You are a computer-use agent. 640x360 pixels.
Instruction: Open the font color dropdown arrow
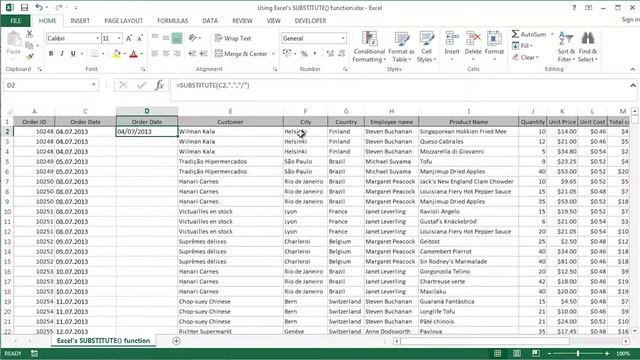(x=141, y=54)
